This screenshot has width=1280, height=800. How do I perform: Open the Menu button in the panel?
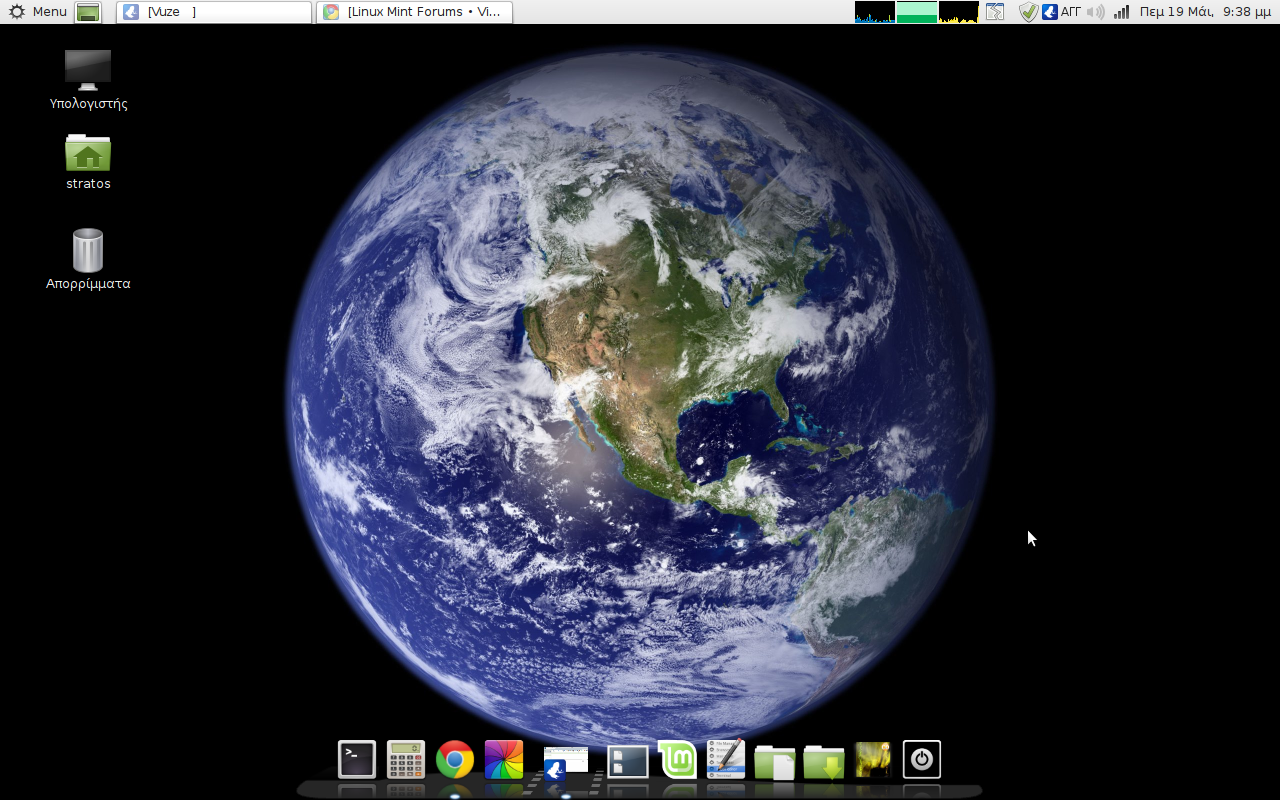click(38, 12)
